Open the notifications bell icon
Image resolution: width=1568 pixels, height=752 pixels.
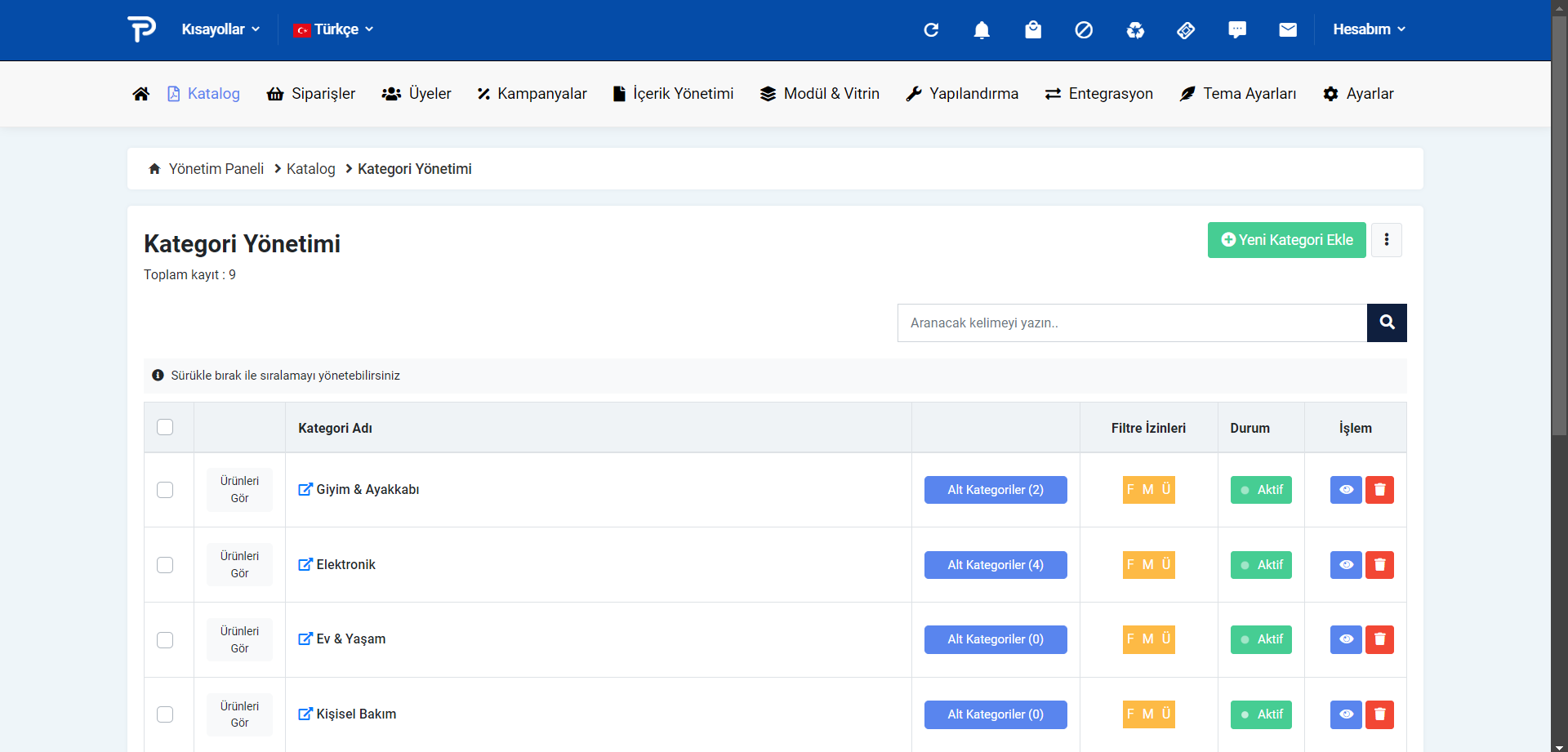click(982, 30)
